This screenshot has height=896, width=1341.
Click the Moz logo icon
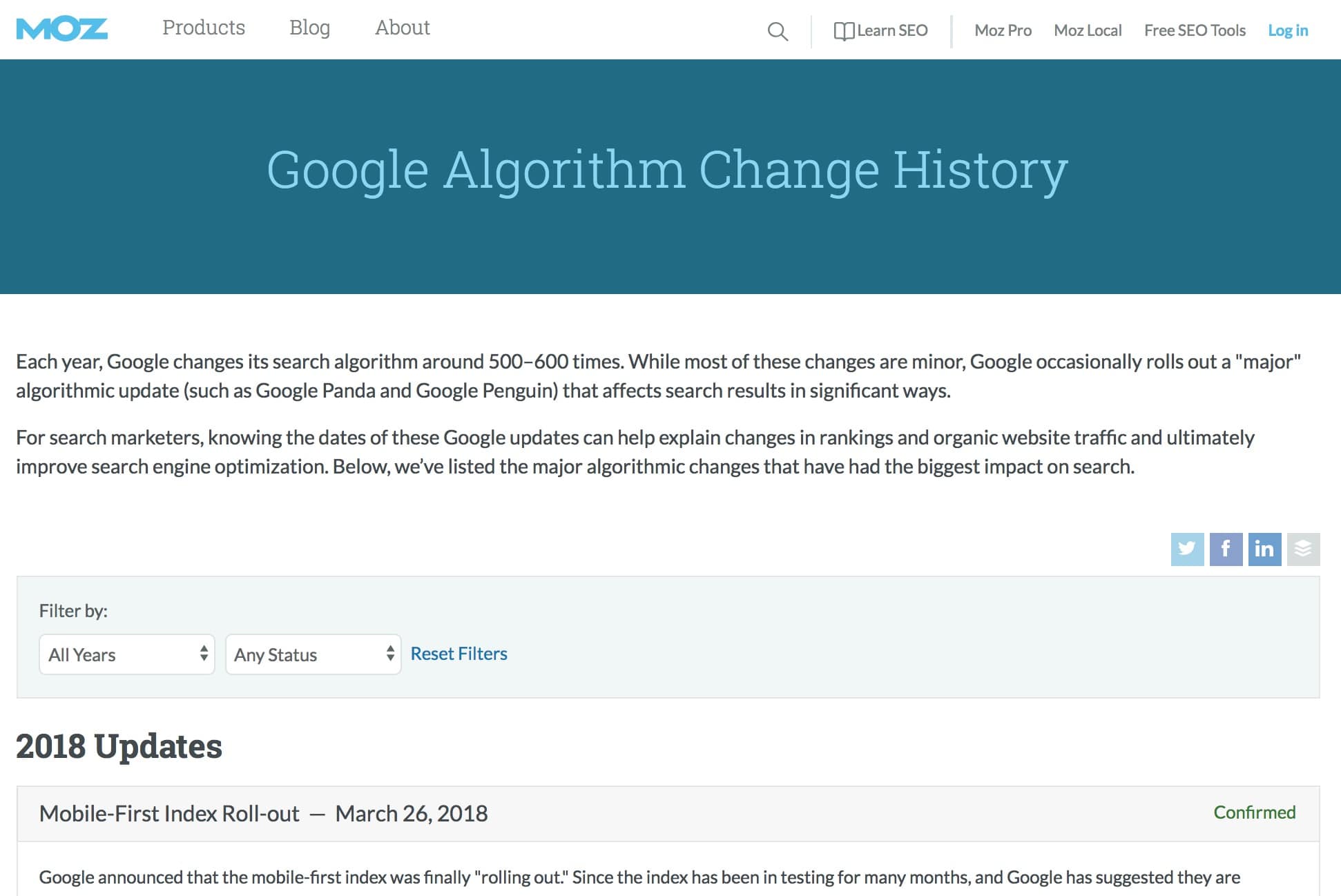[x=65, y=28]
